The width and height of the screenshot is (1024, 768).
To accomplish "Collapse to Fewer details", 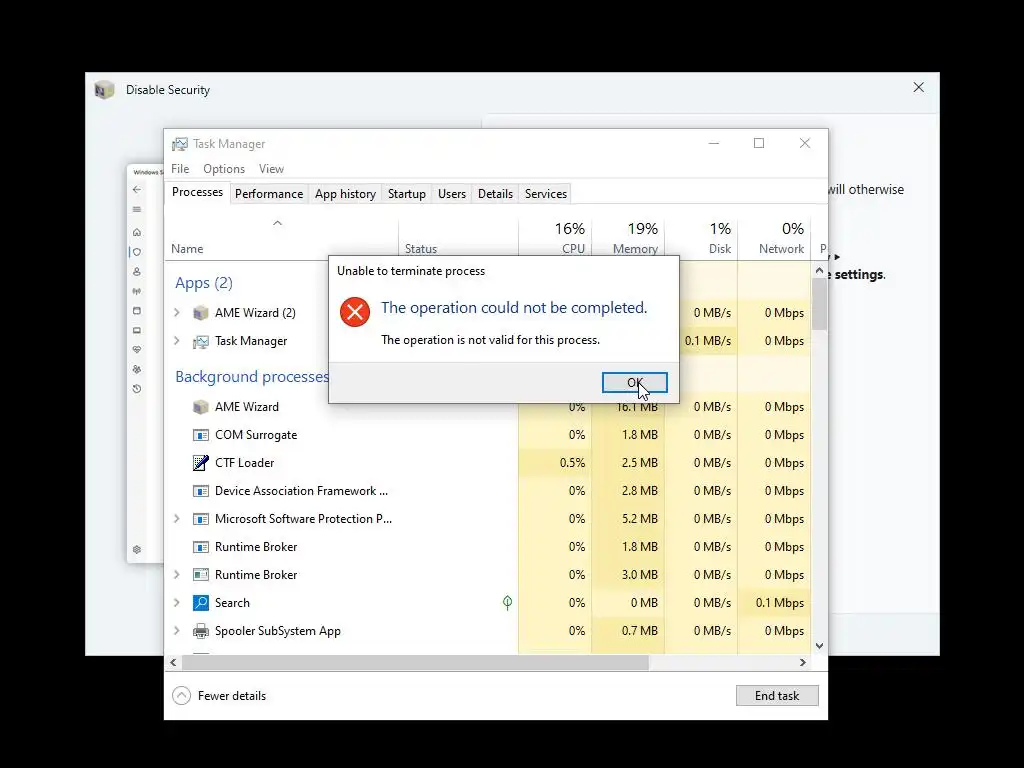I will point(219,696).
